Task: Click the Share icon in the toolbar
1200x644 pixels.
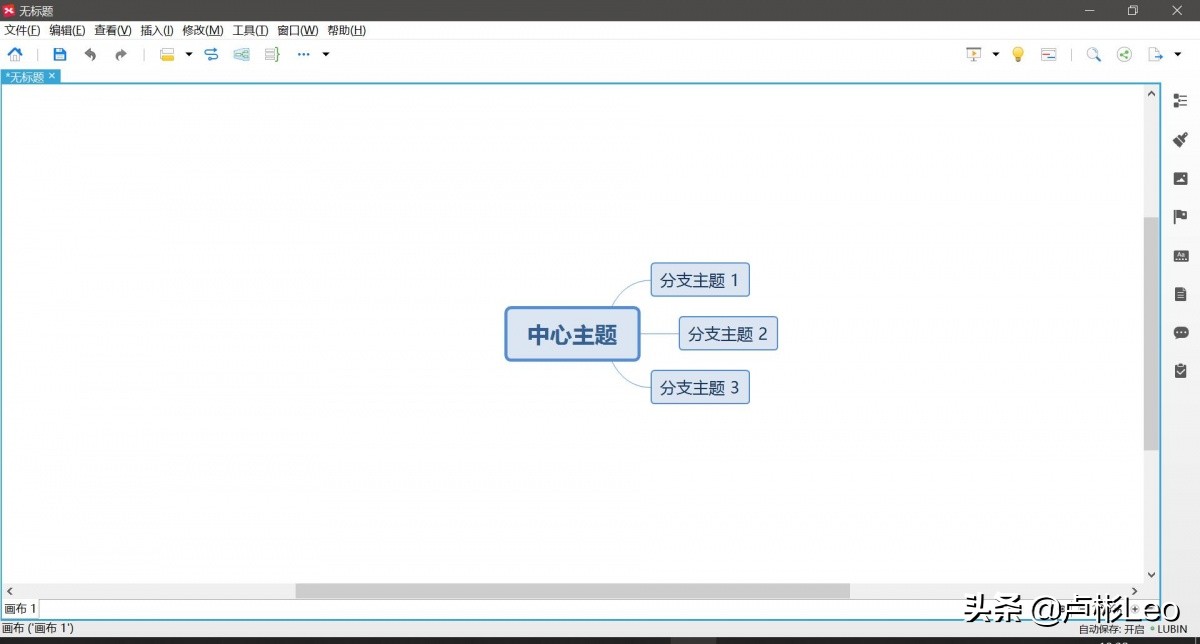Action: point(1124,54)
